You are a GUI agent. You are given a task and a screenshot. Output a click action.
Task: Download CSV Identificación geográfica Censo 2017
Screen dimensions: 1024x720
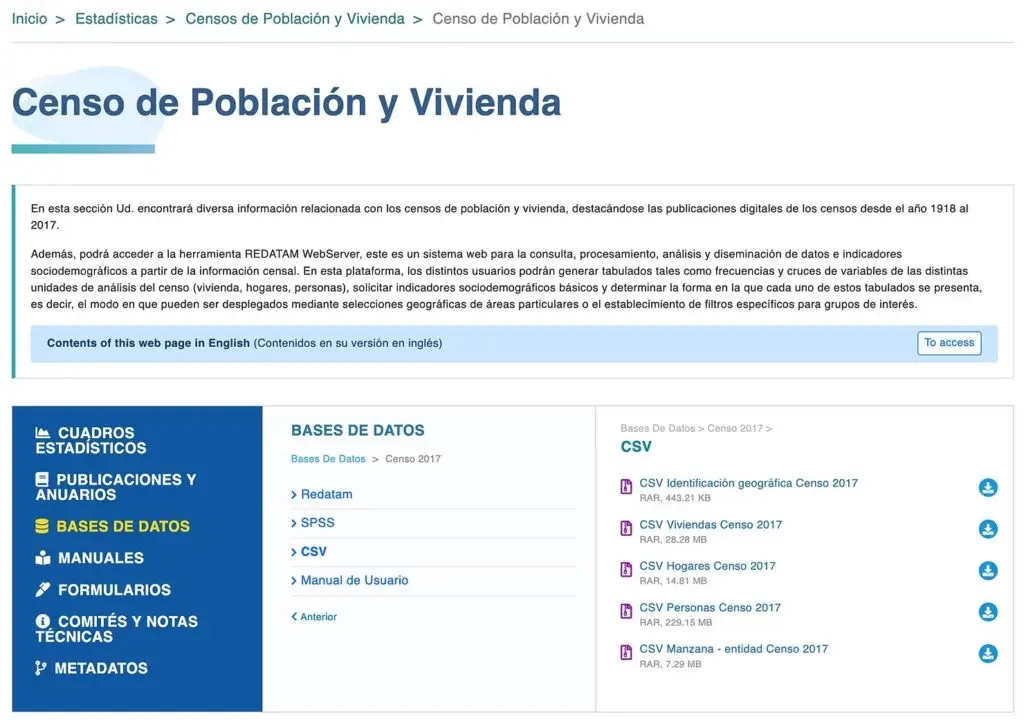(x=988, y=487)
